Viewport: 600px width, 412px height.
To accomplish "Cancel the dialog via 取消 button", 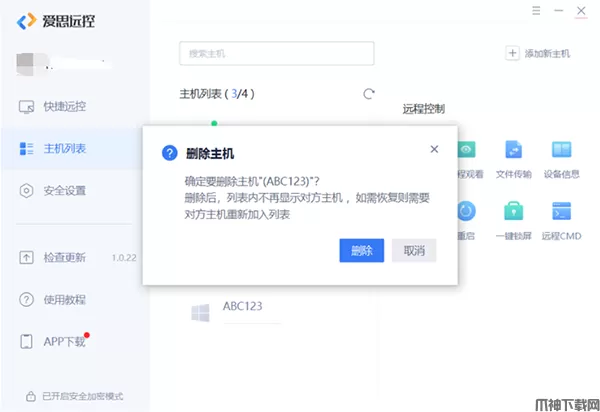I will point(414,251).
